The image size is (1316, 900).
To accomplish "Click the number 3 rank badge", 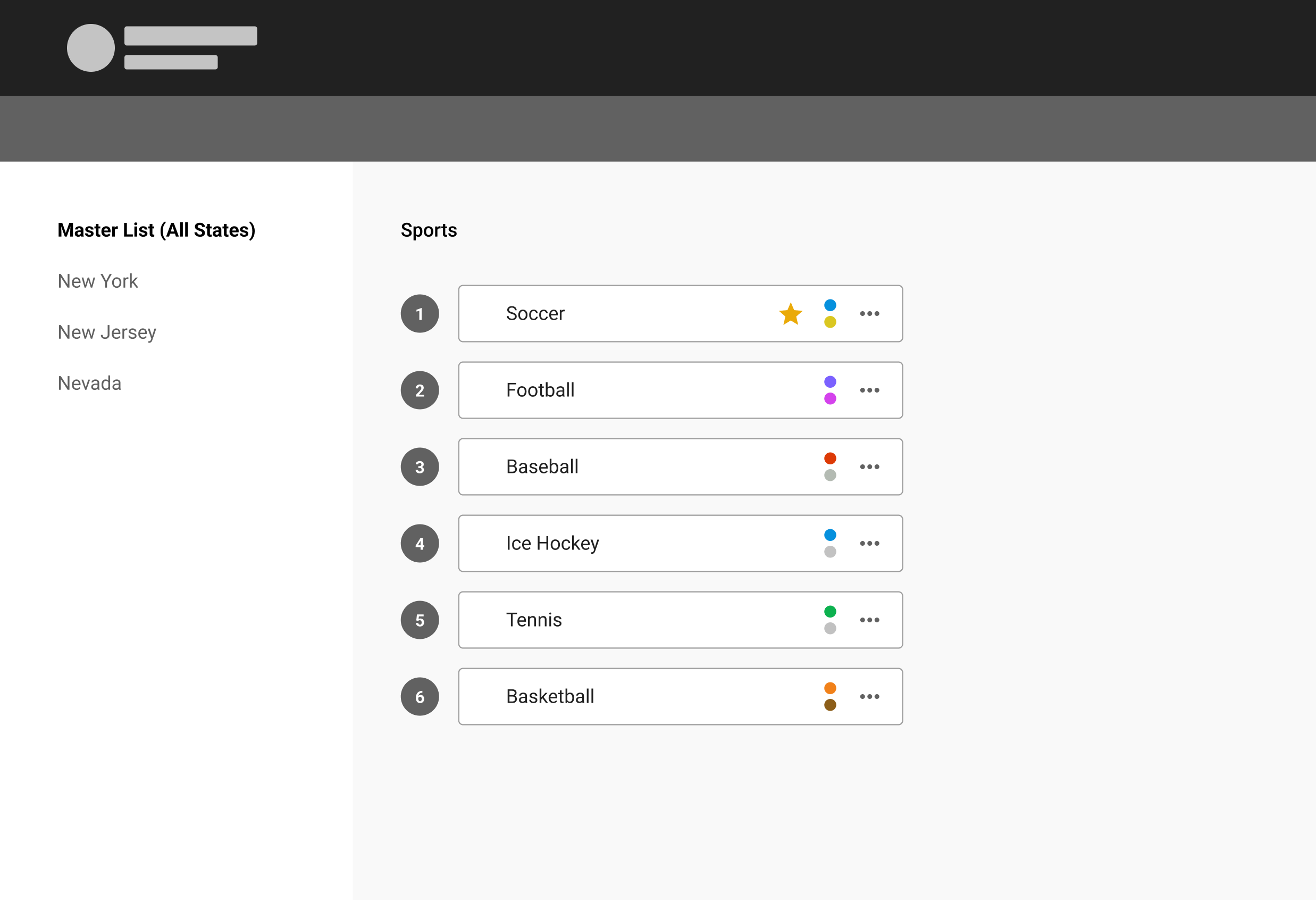I will 420,466.
